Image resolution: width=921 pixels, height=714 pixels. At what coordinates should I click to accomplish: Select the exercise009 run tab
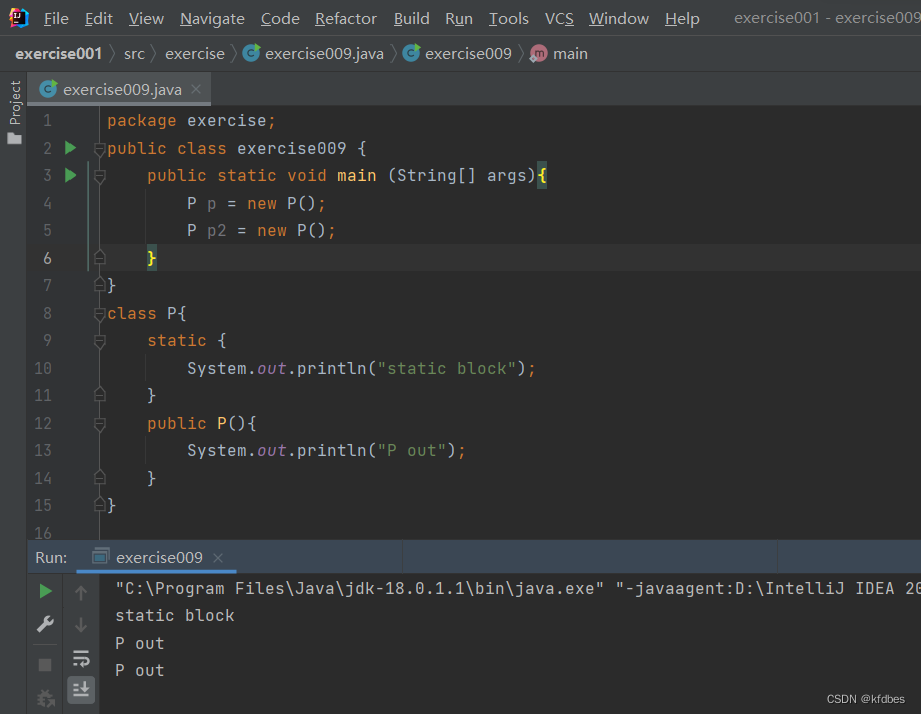coord(158,558)
